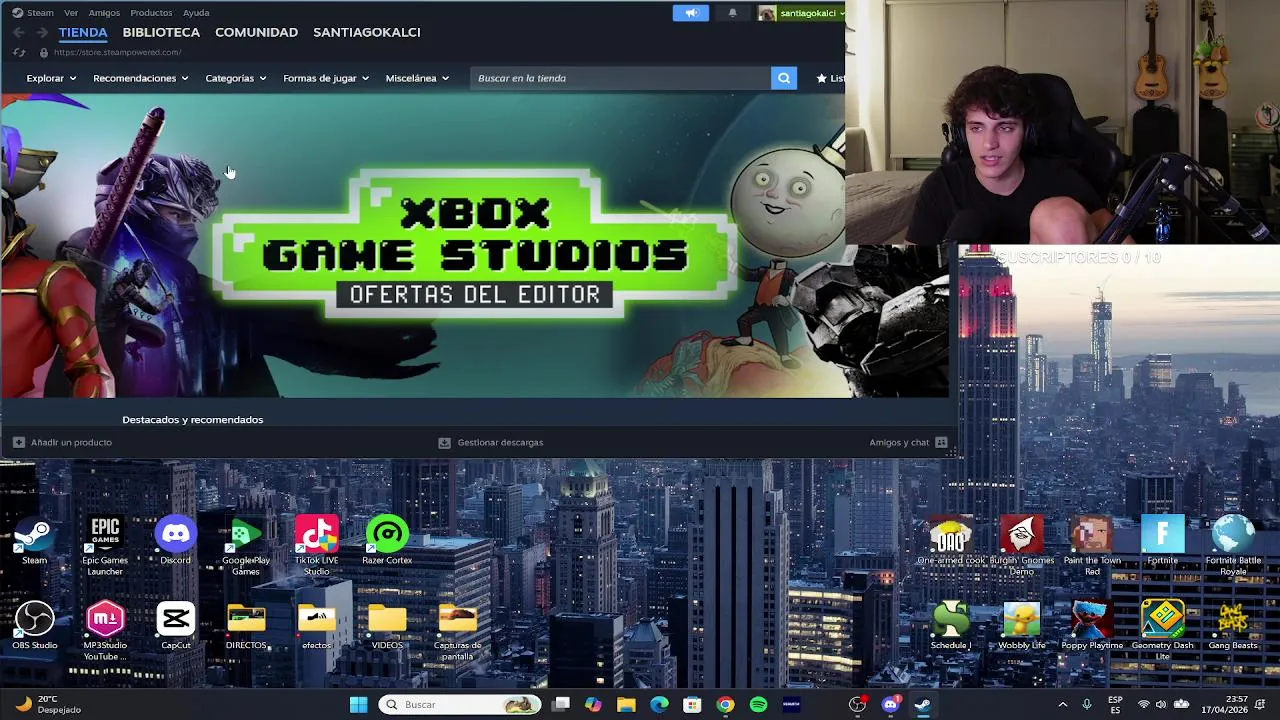Open the VIDEOS folder on the desktop
This screenshot has width=1280, height=720.
click(387, 626)
